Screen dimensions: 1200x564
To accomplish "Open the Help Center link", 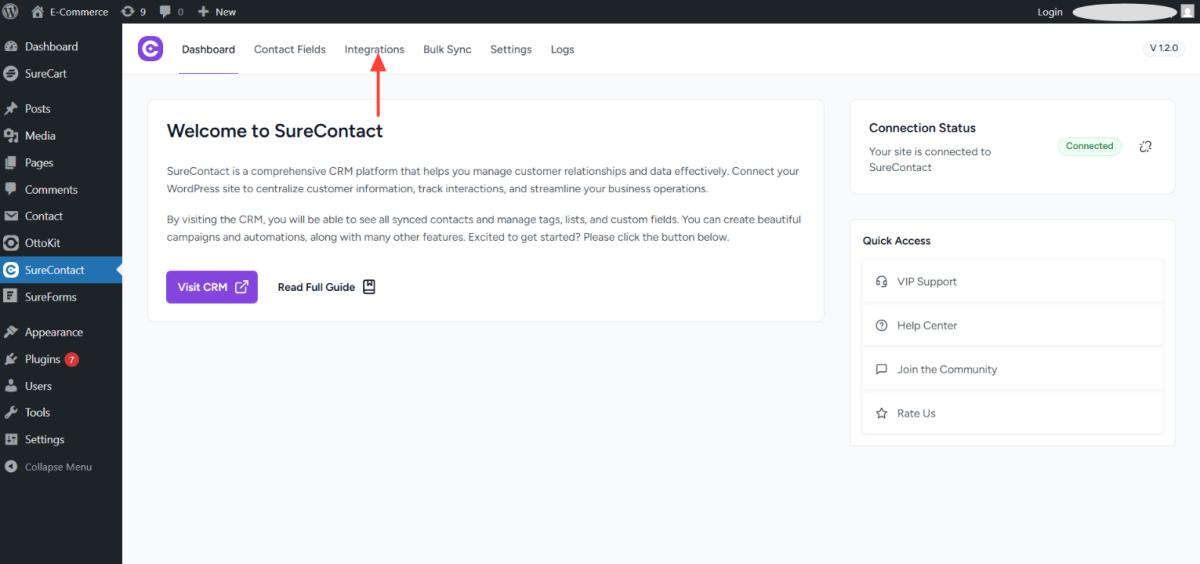I will click(927, 325).
